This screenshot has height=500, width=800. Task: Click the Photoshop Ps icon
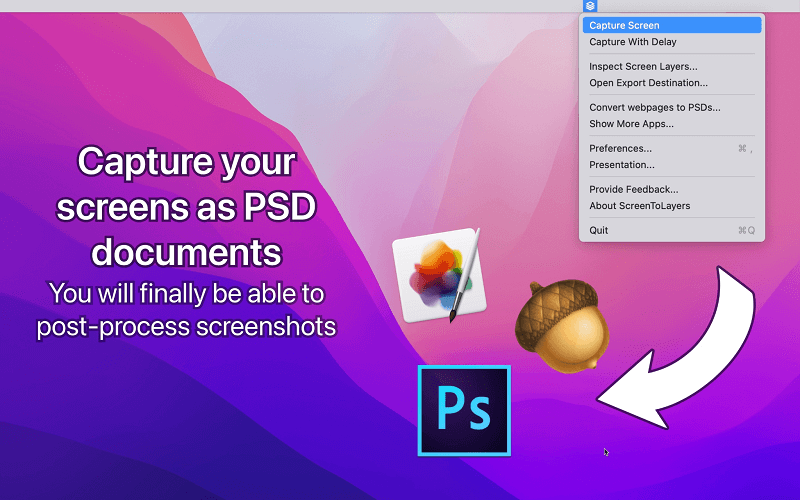[464, 410]
